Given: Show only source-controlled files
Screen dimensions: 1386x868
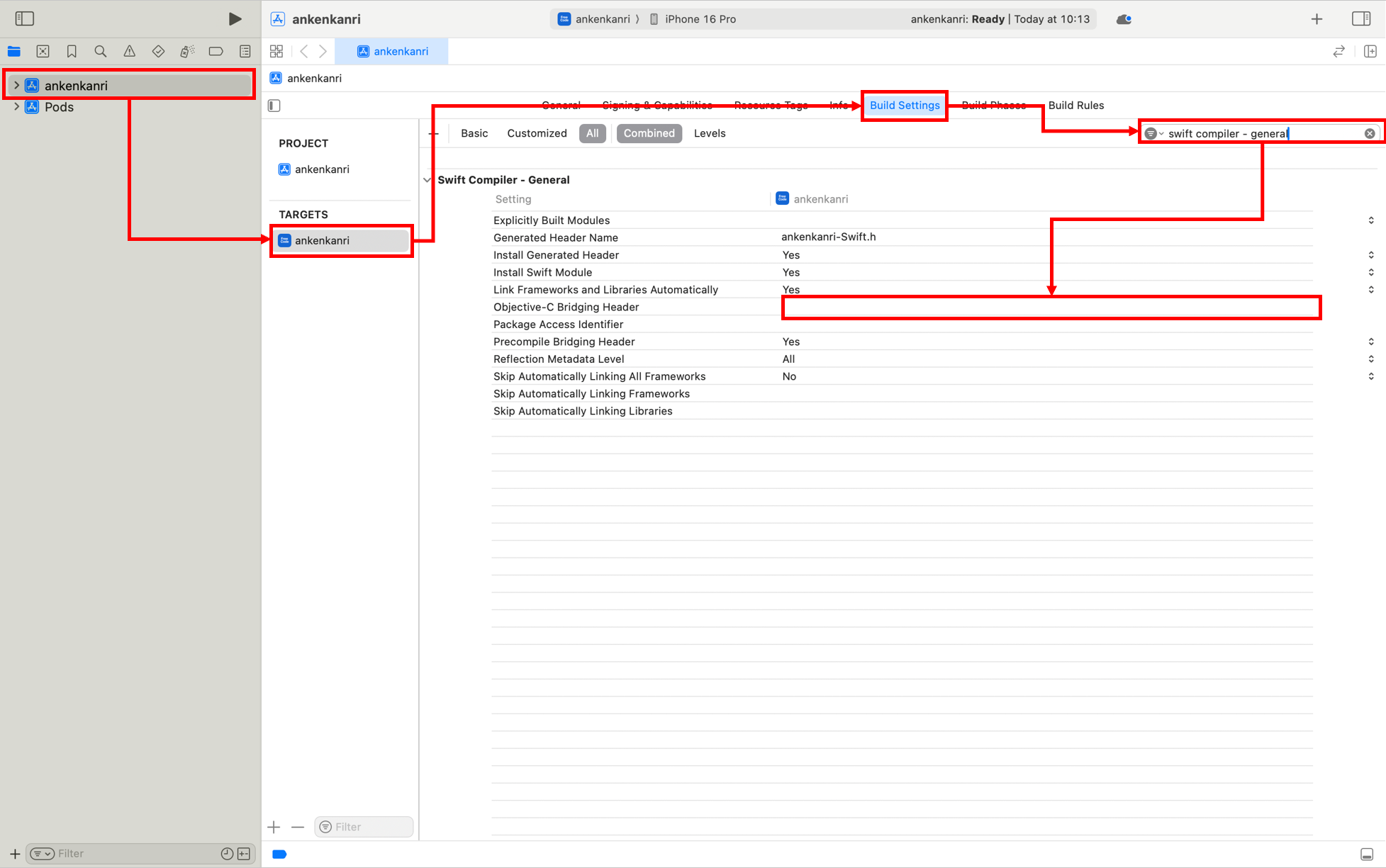Looking at the screenshot, I should [244, 854].
